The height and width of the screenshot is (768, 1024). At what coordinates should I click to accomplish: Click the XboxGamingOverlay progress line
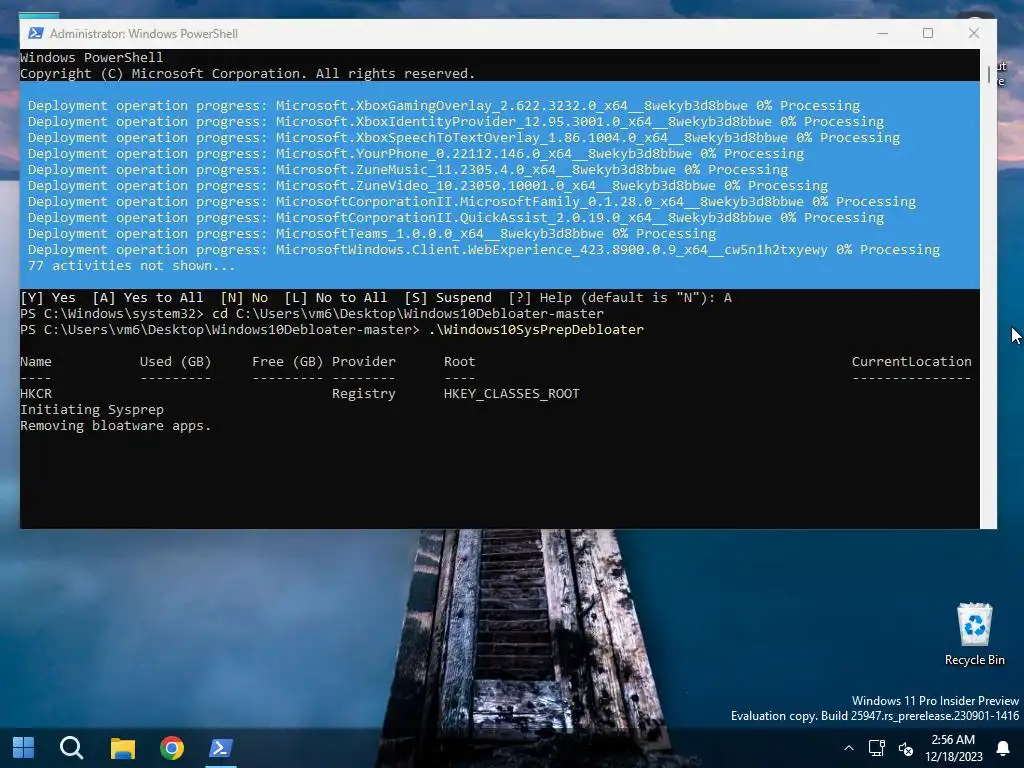tap(443, 106)
